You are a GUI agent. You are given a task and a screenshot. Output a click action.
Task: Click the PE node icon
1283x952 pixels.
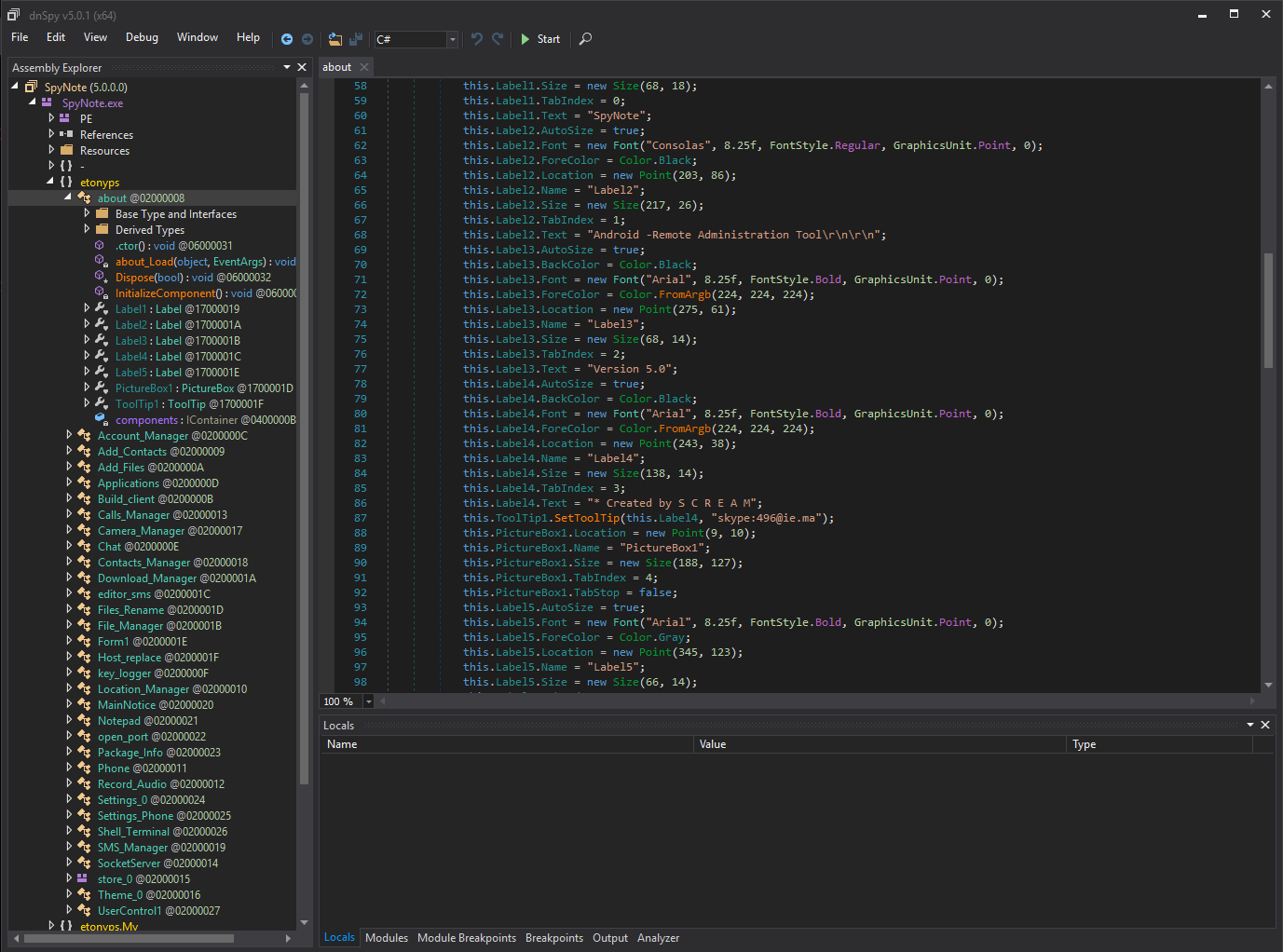(x=64, y=118)
